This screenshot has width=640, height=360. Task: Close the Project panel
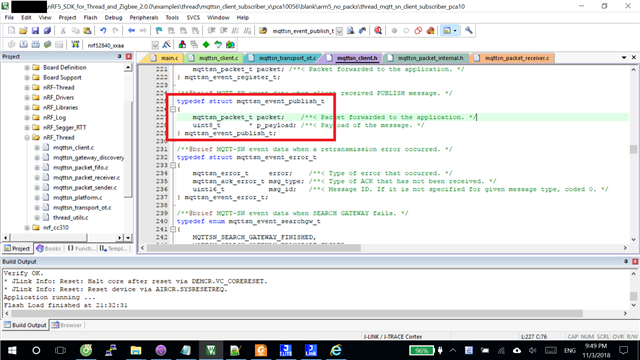(129, 56)
